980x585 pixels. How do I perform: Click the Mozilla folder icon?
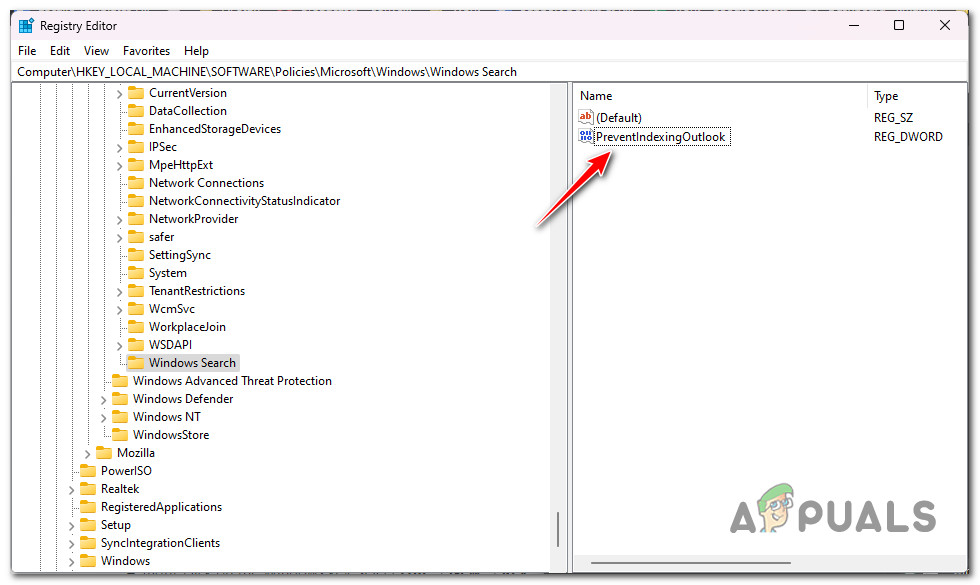click(x=104, y=453)
